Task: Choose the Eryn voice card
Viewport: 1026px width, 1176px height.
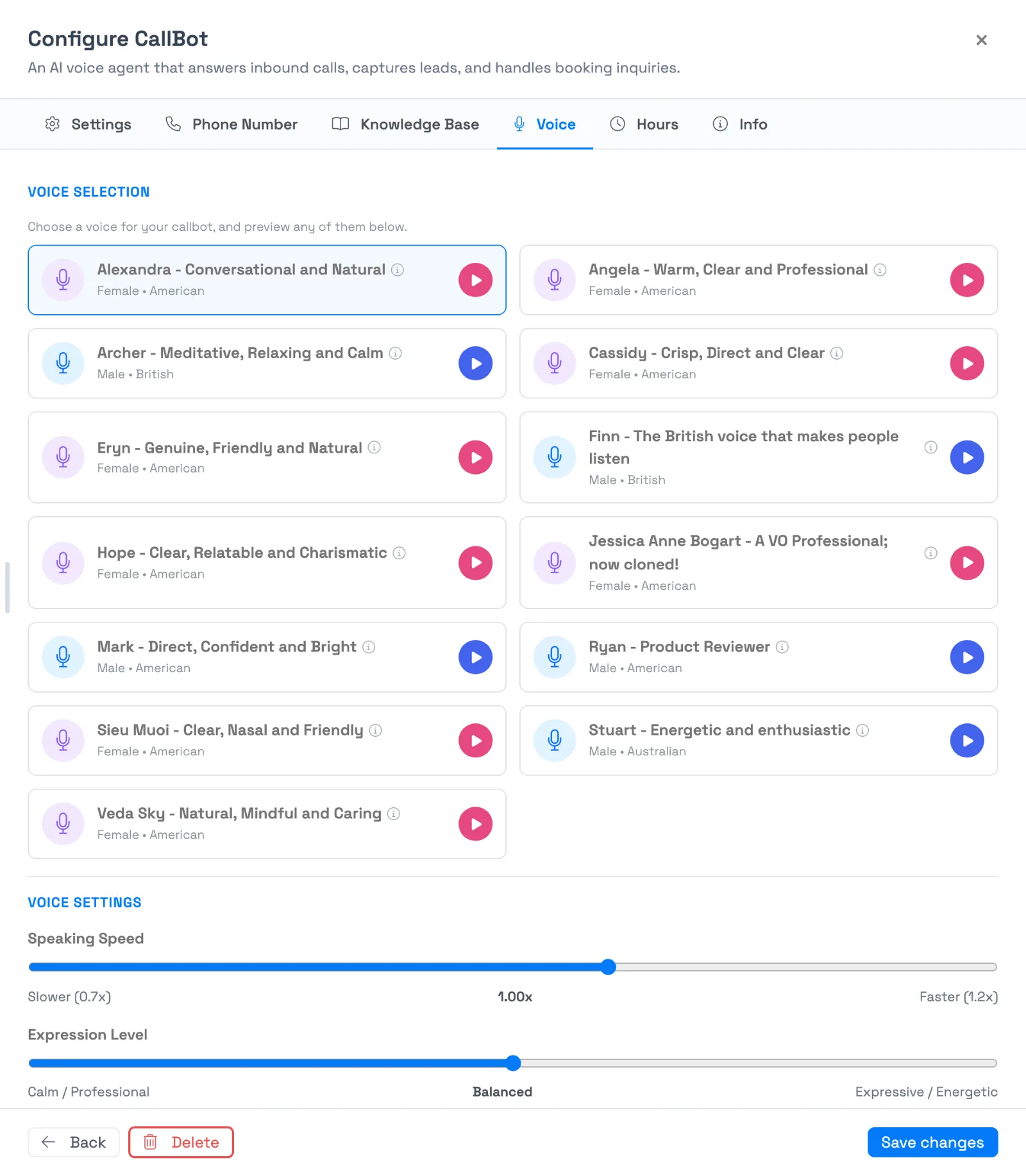Action: (x=267, y=457)
